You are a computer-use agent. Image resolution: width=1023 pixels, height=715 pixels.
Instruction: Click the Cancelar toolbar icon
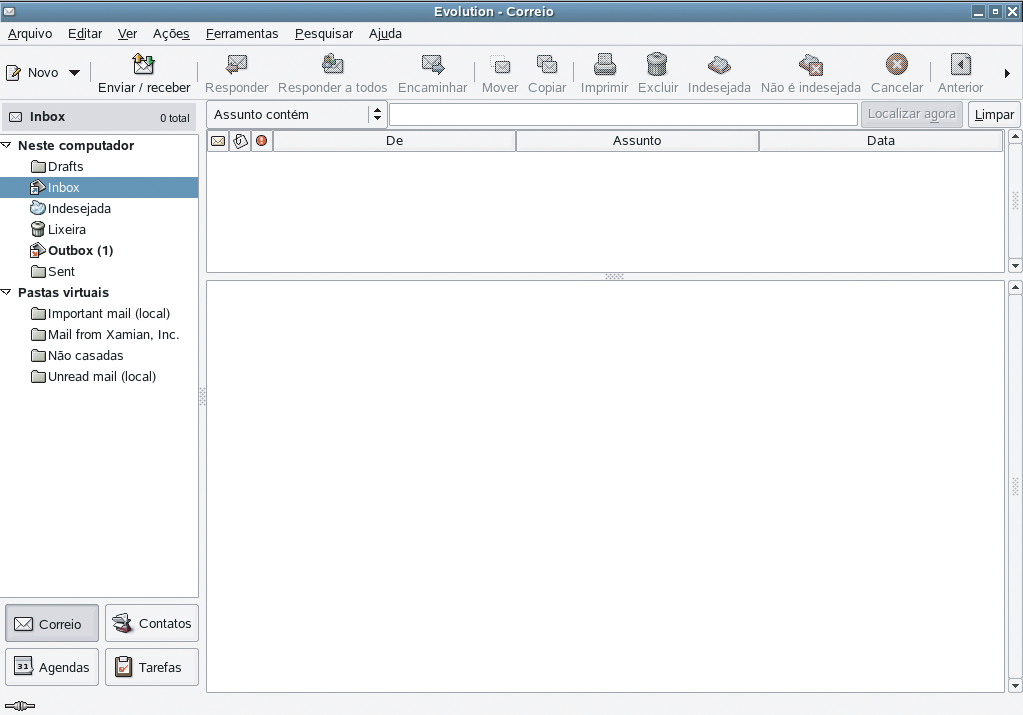[x=896, y=65]
